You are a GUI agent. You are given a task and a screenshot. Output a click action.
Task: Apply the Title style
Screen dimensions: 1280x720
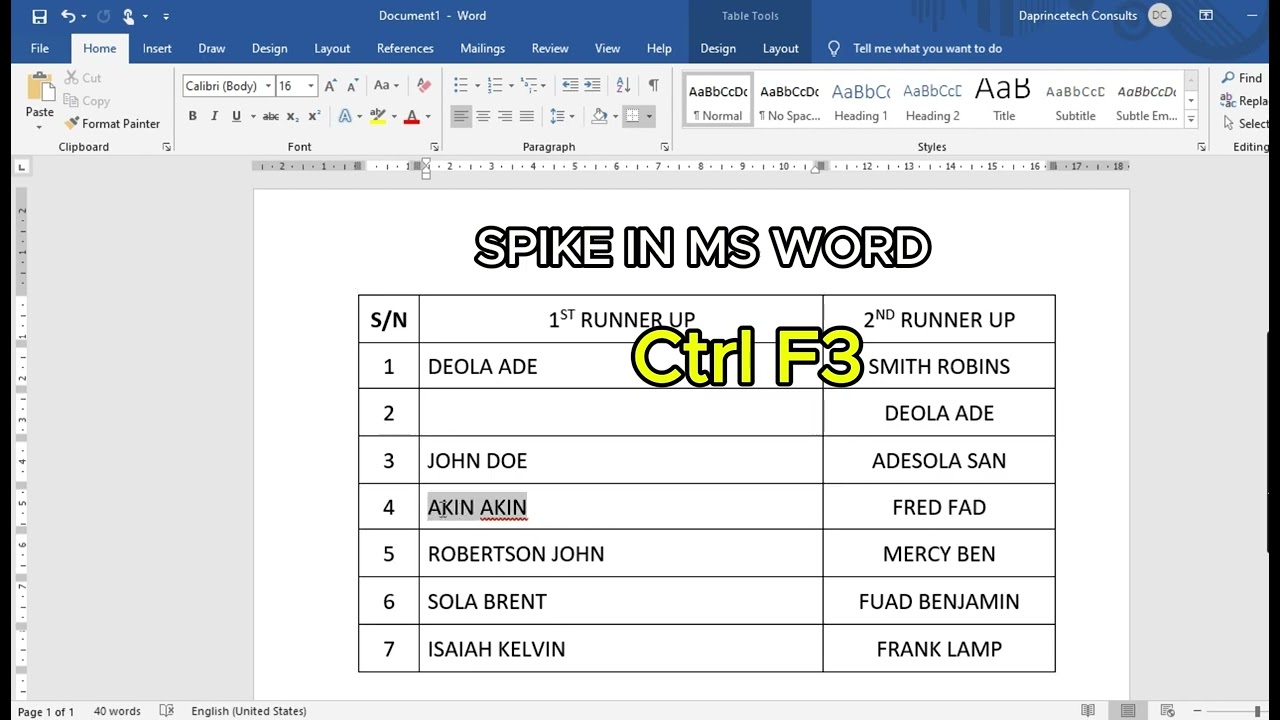tap(1004, 101)
